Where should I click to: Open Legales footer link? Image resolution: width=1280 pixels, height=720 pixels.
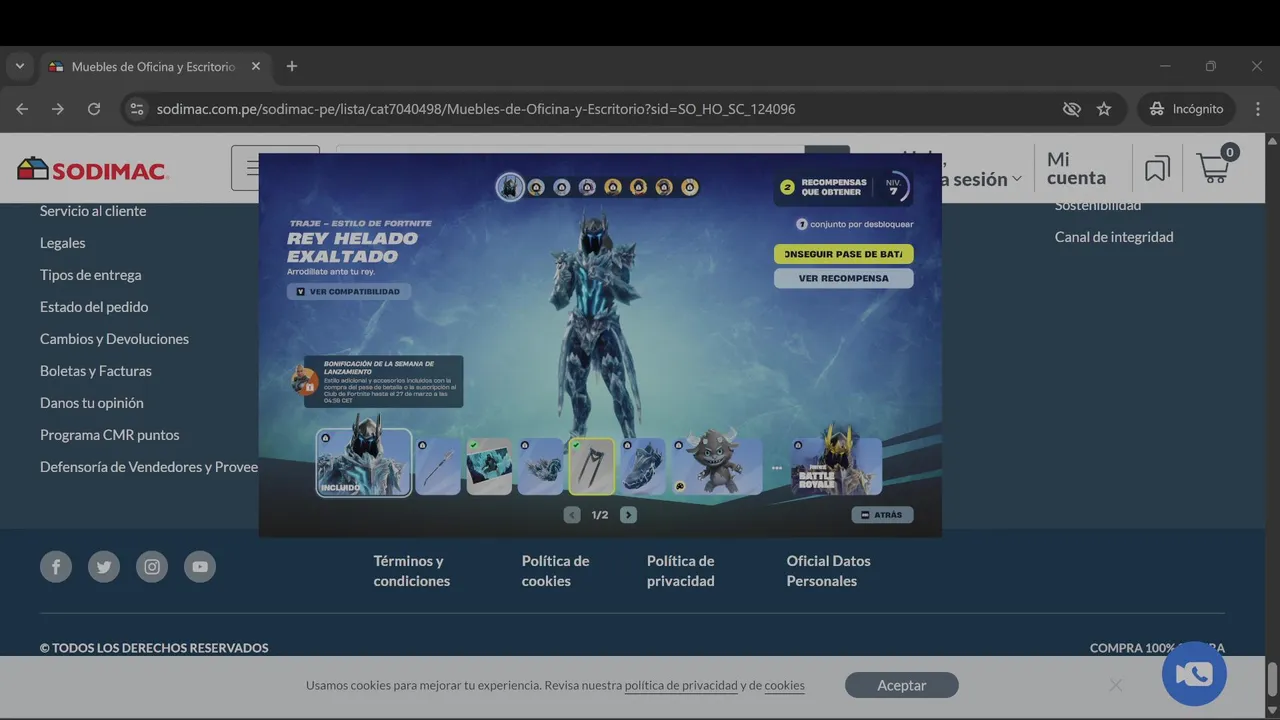pyautogui.click(x=62, y=243)
